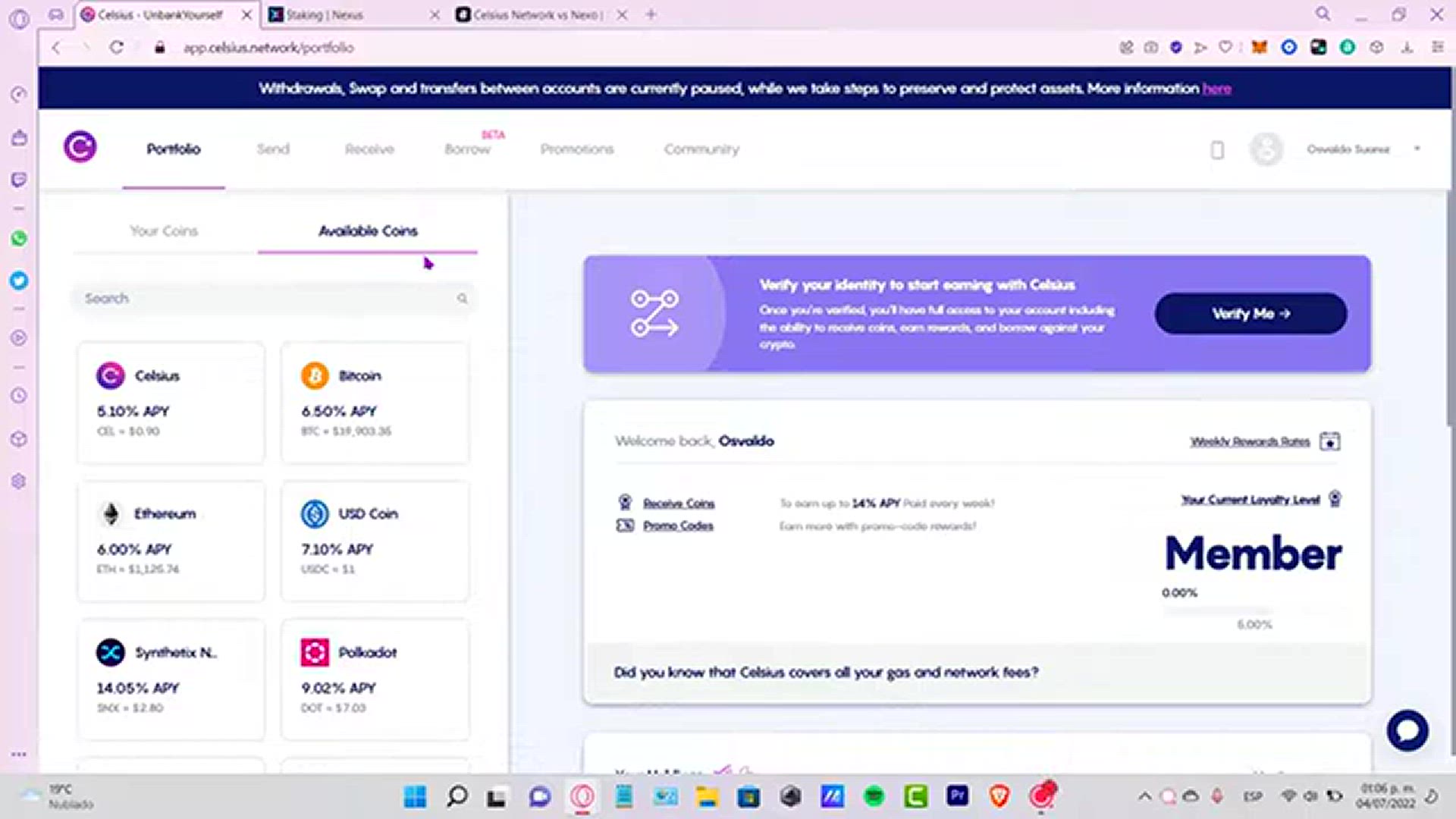Viewport: 1456px width, 819px height.
Task: Open sidebar more options dots
Action: 19,755
